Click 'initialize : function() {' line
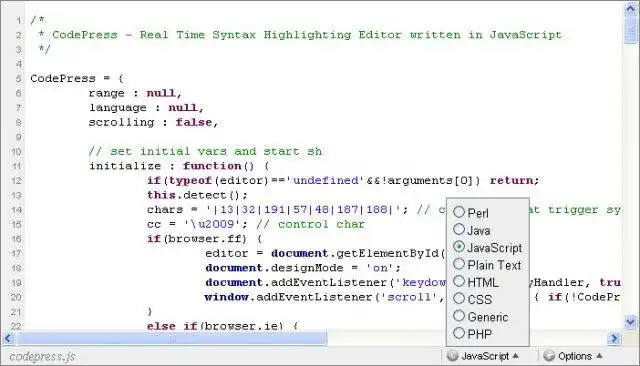Screen dimensions: 640x366 click(179, 166)
